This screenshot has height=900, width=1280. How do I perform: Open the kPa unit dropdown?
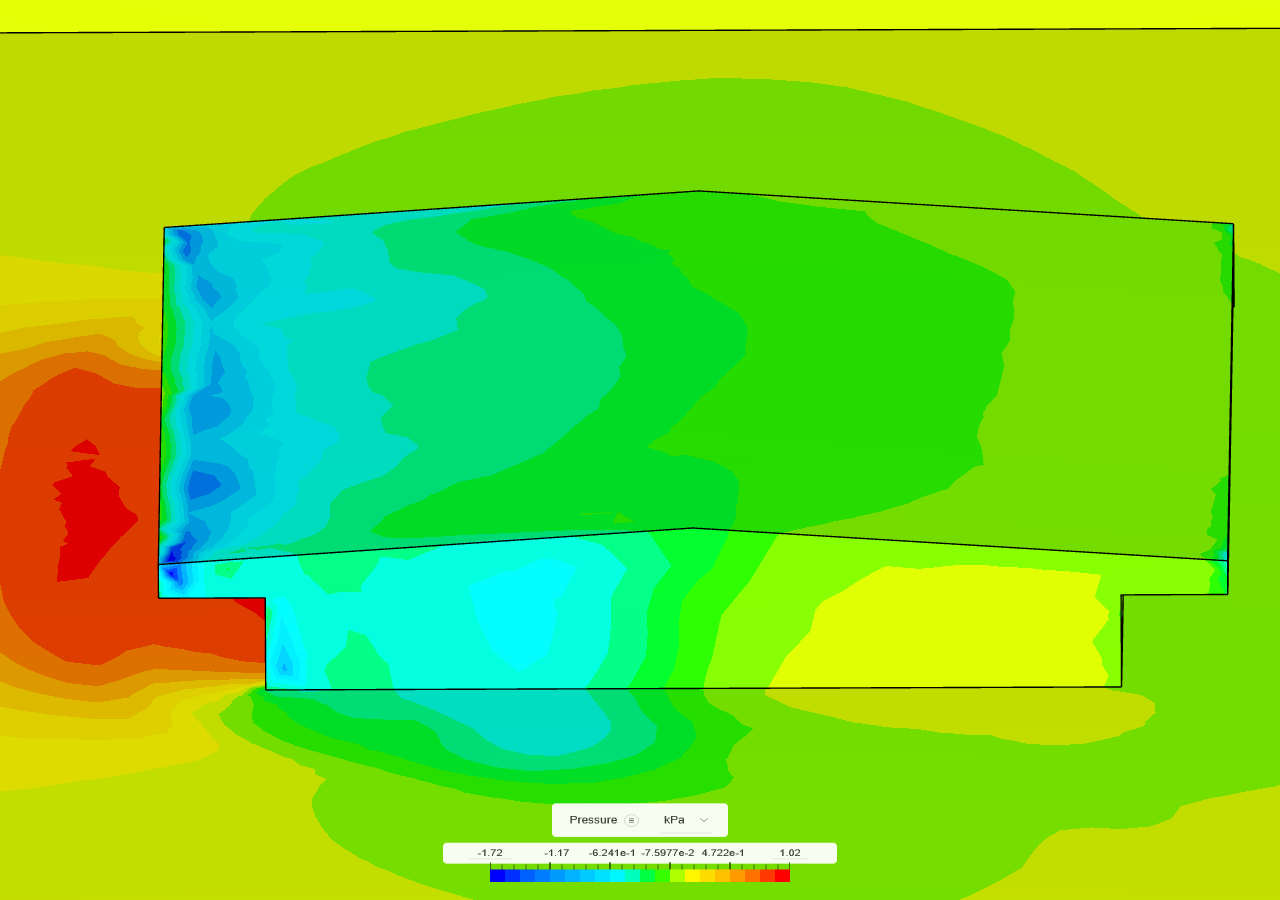tap(686, 820)
